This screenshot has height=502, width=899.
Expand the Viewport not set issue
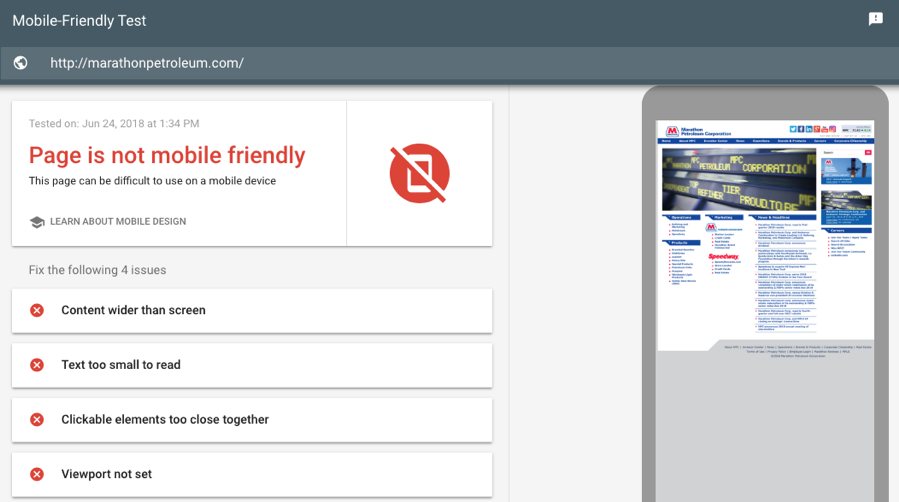coord(252,474)
